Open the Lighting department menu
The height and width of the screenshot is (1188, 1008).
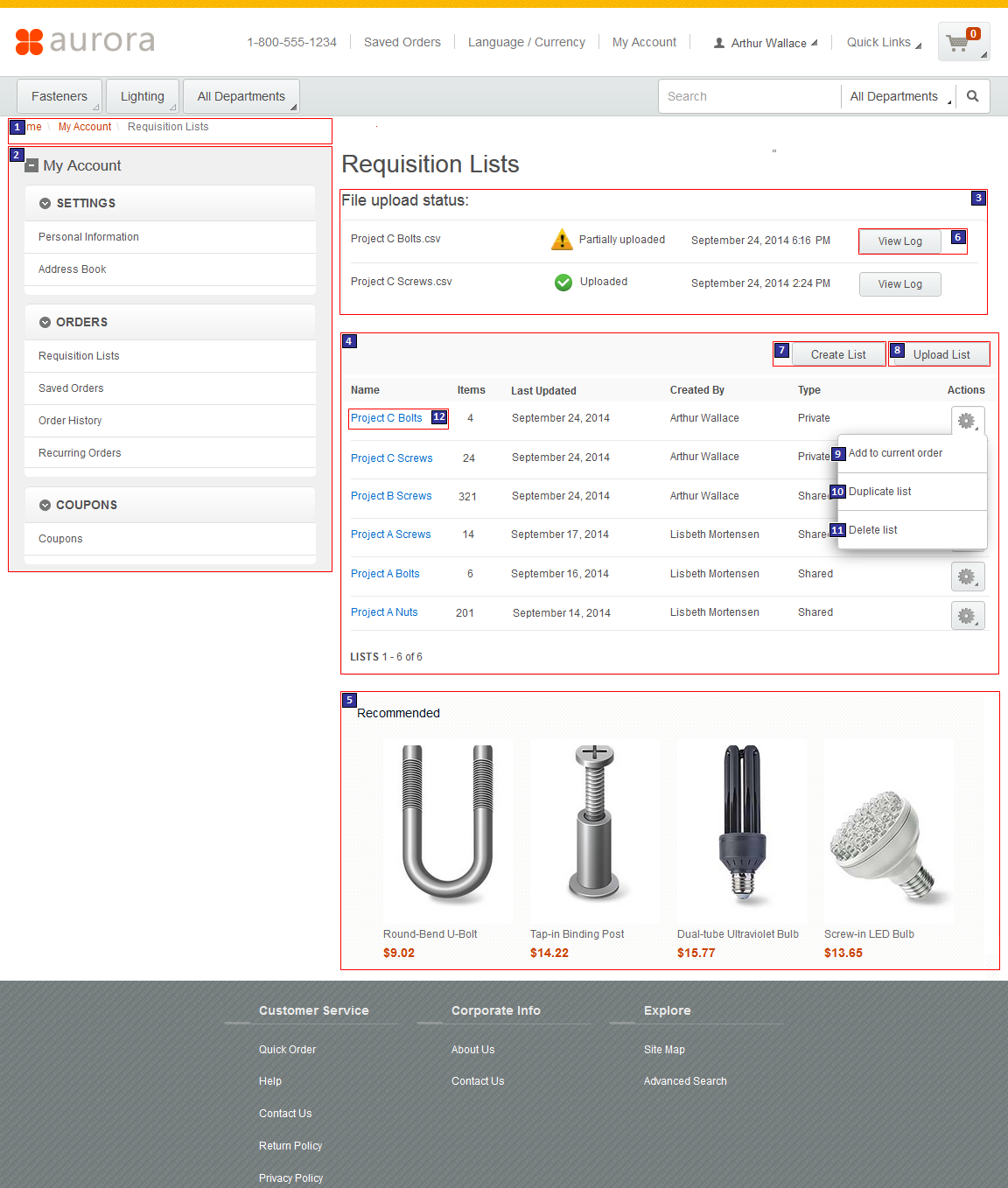coord(142,96)
